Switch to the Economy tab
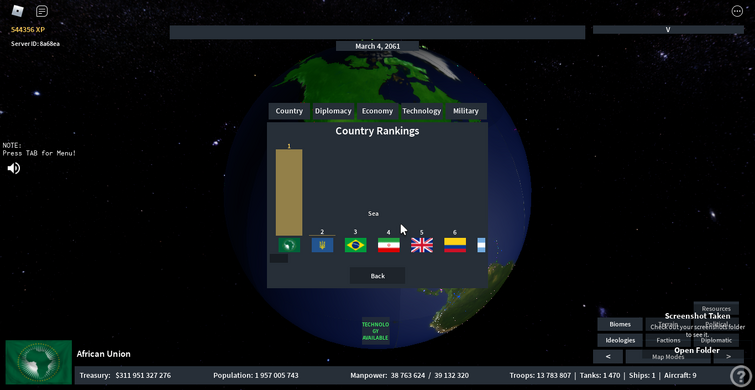The height and width of the screenshot is (390, 755). click(378, 111)
